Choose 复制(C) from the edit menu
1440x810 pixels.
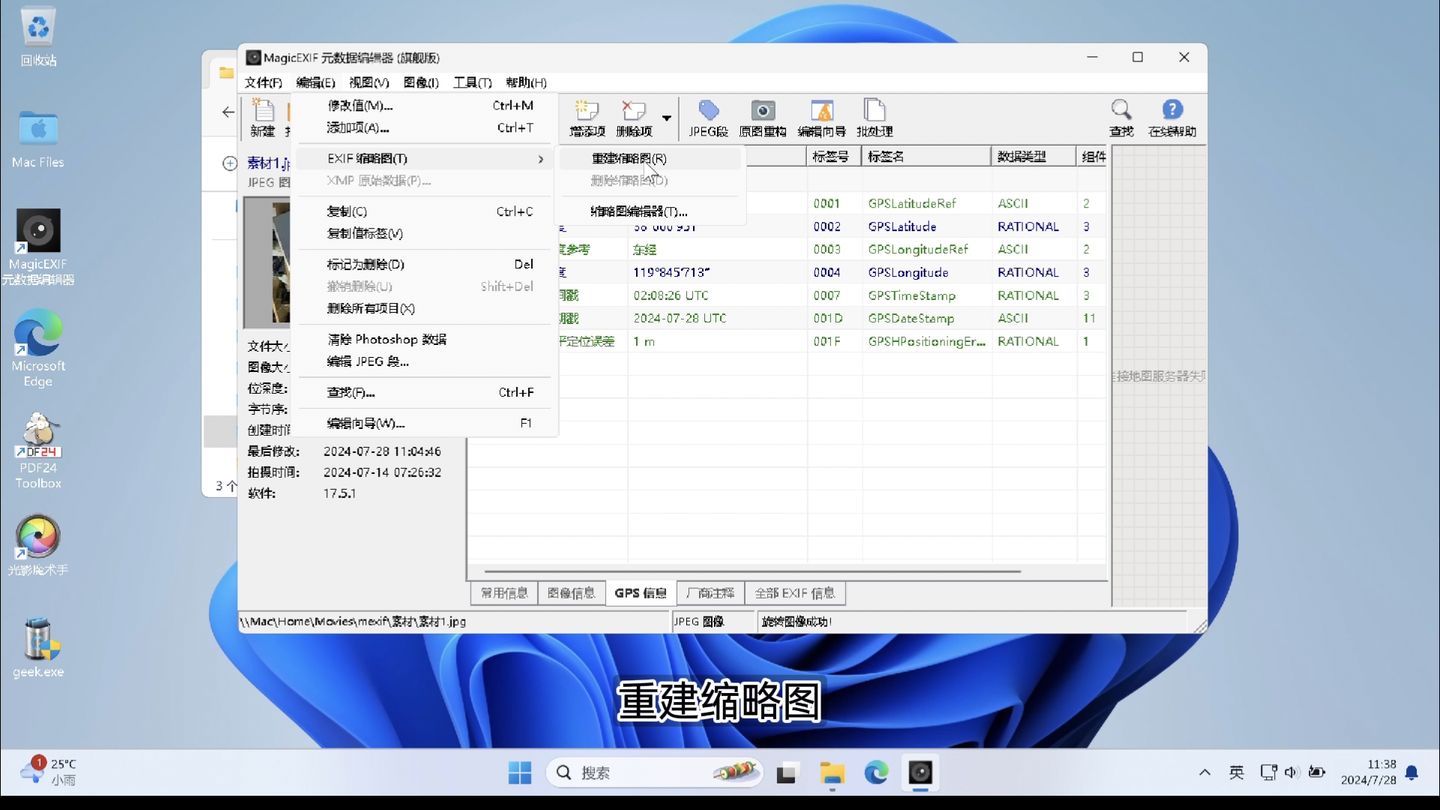pos(425,211)
